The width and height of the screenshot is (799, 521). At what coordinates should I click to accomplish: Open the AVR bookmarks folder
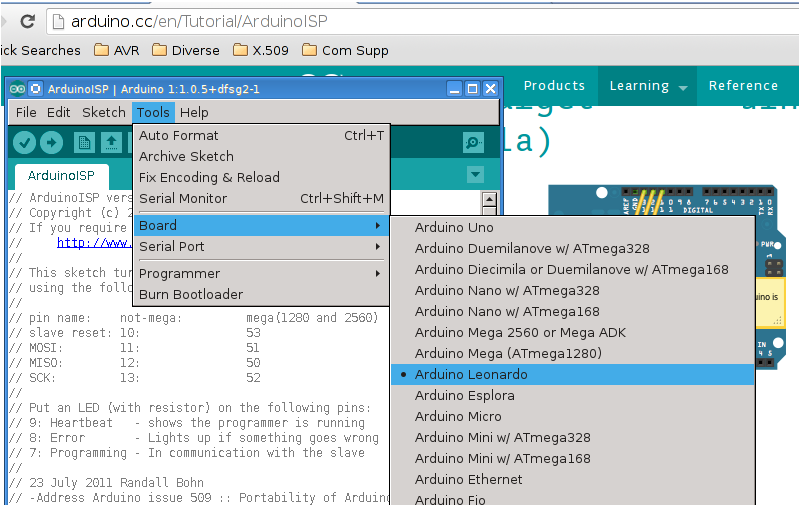click(117, 50)
